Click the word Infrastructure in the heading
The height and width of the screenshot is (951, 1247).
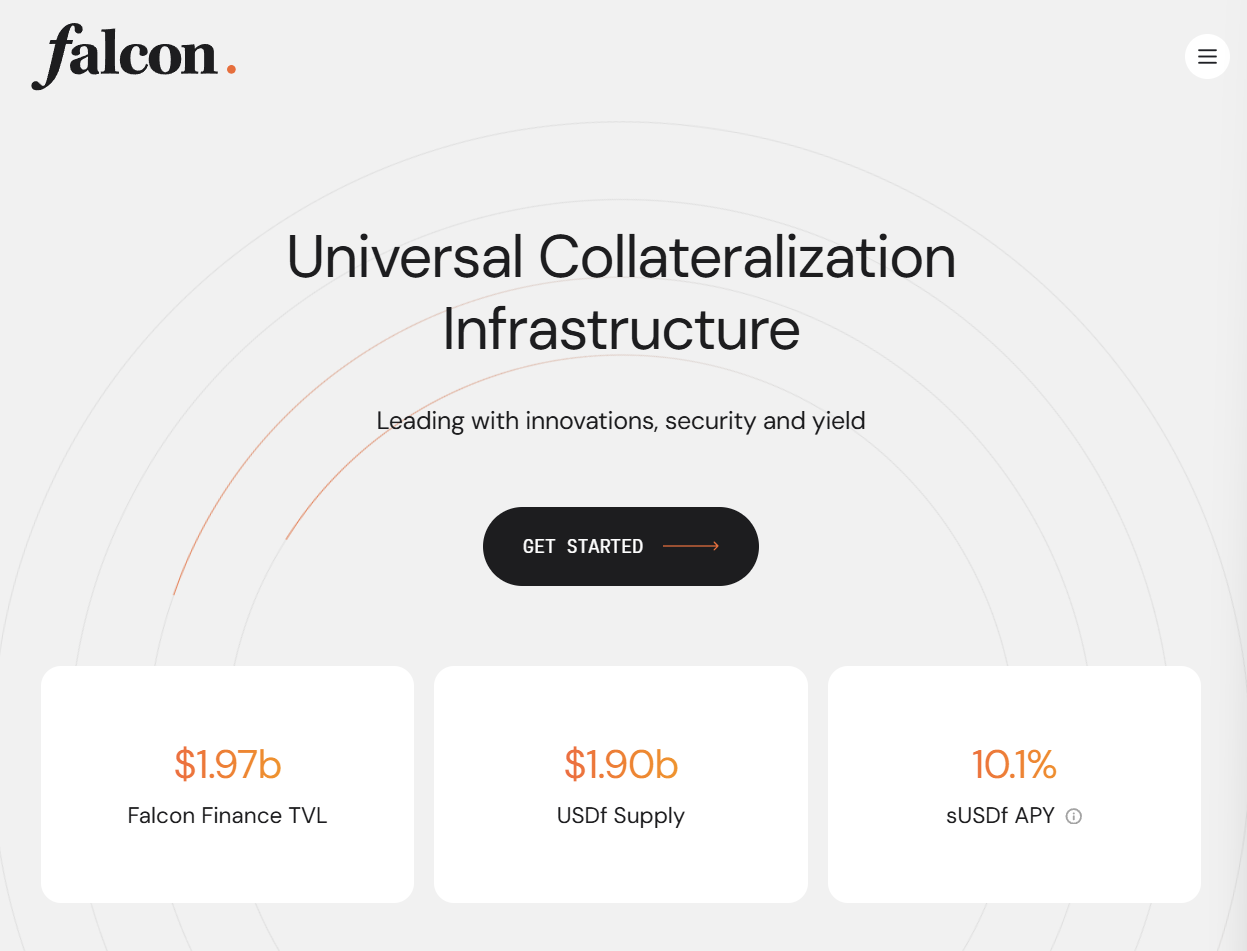tap(621, 330)
